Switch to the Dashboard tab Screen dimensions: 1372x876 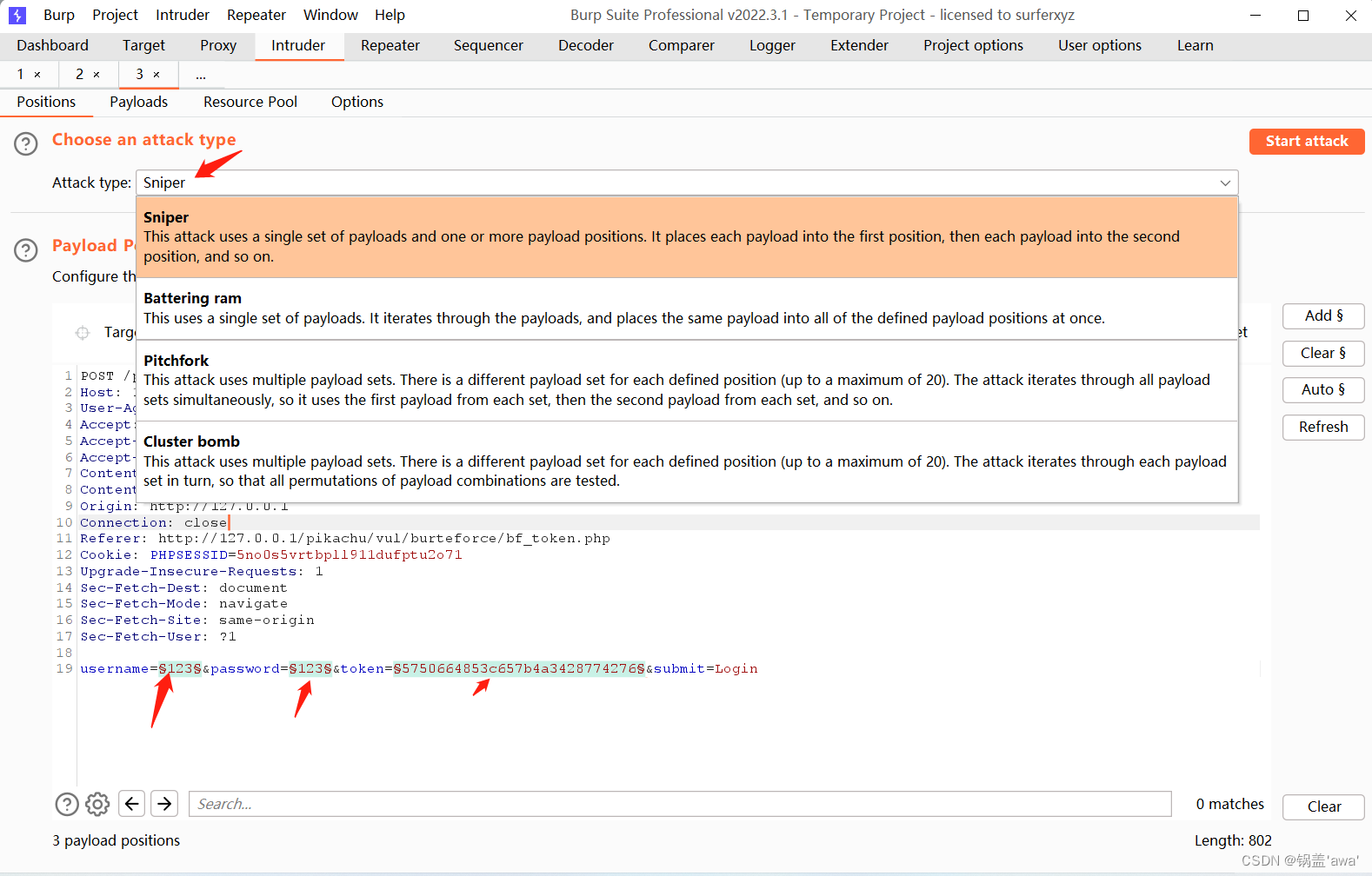(52, 45)
